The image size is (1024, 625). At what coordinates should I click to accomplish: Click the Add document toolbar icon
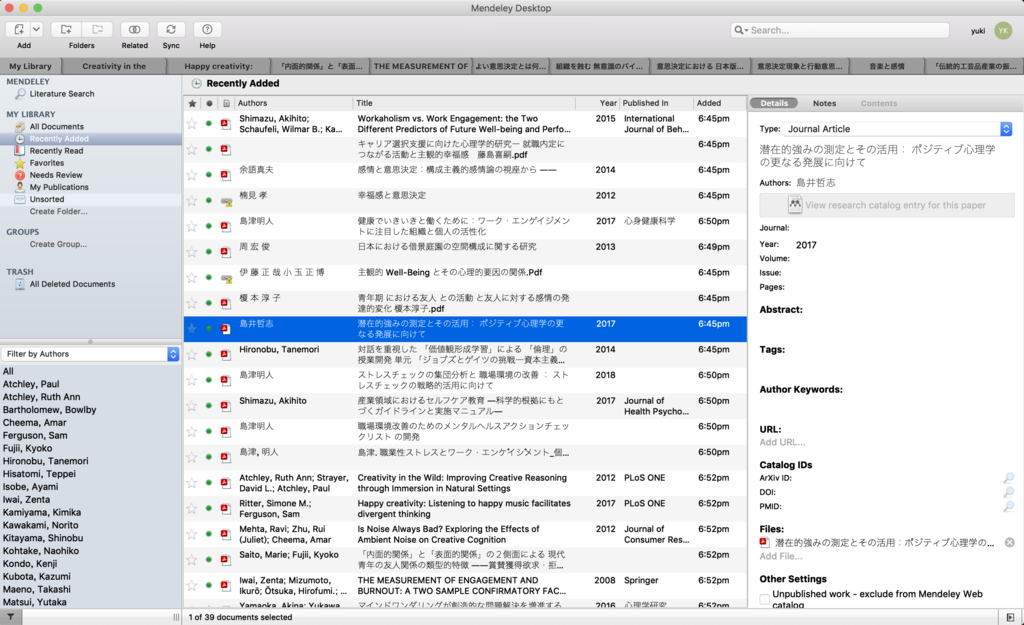(x=19, y=29)
